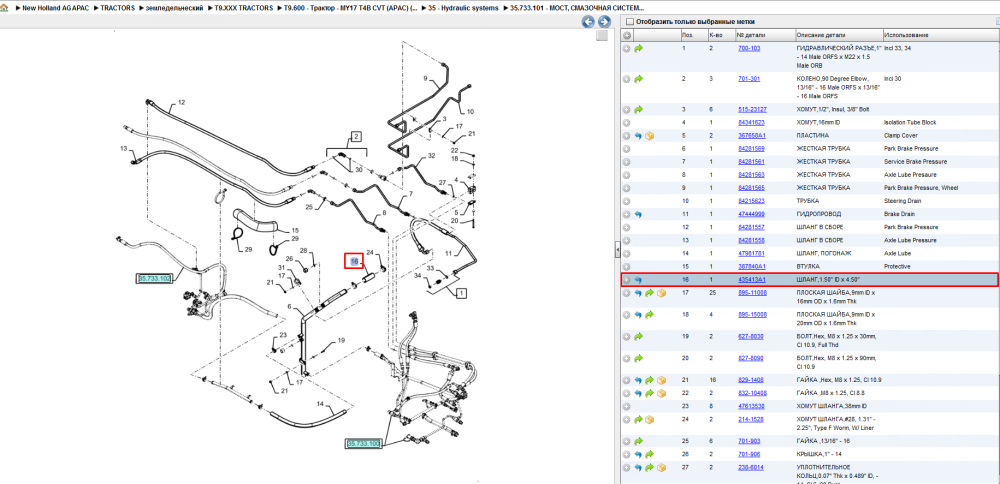This screenshot has width=1000, height=484.
Task: Open part number link 435413A1
Action: coord(752,279)
